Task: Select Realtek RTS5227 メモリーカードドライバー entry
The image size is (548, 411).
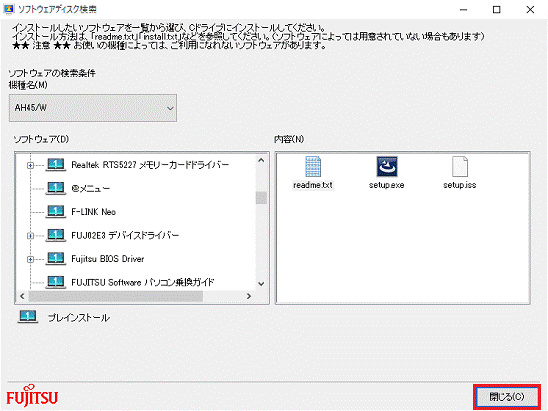Action: coord(150,165)
